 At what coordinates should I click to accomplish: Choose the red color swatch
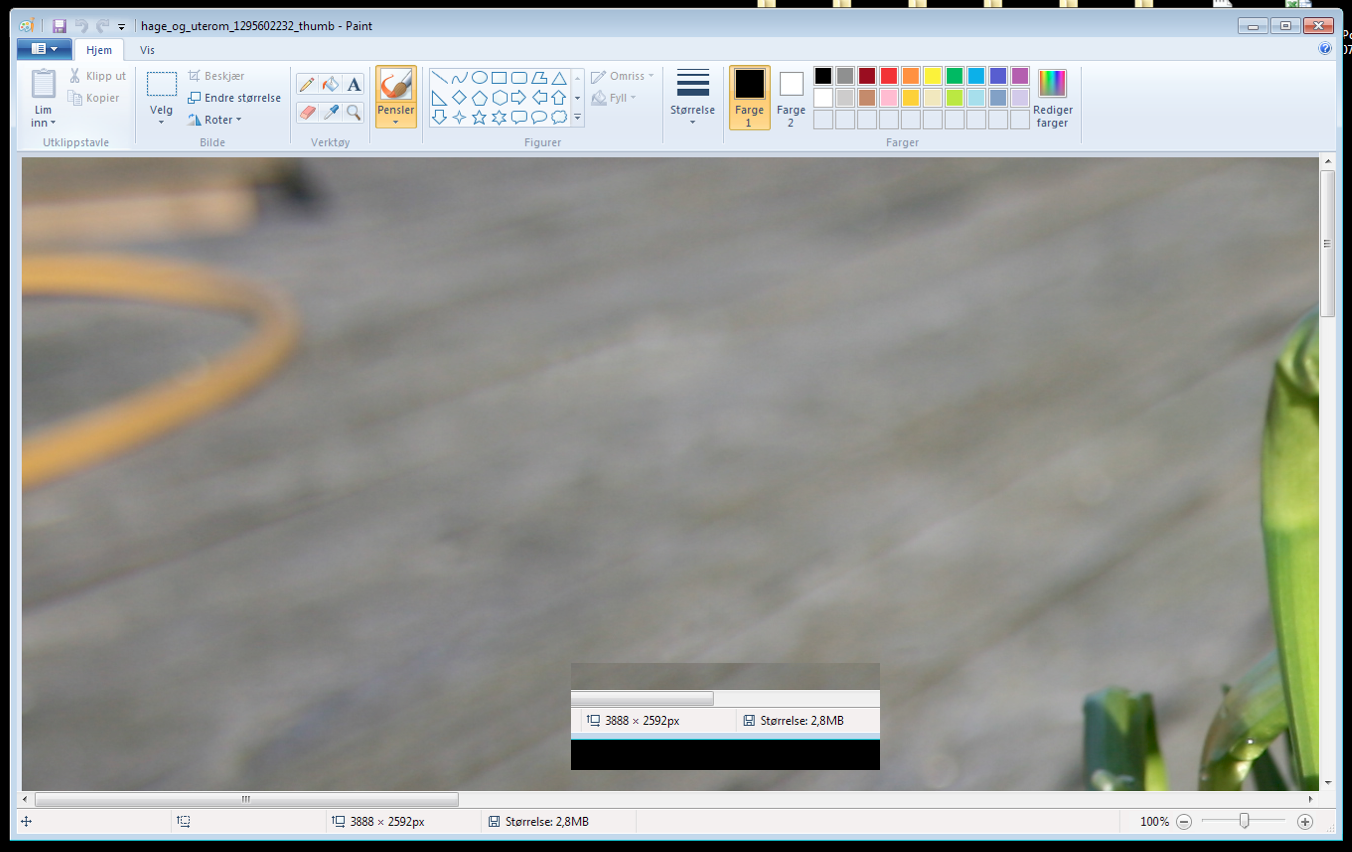click(x=888, y=76)
